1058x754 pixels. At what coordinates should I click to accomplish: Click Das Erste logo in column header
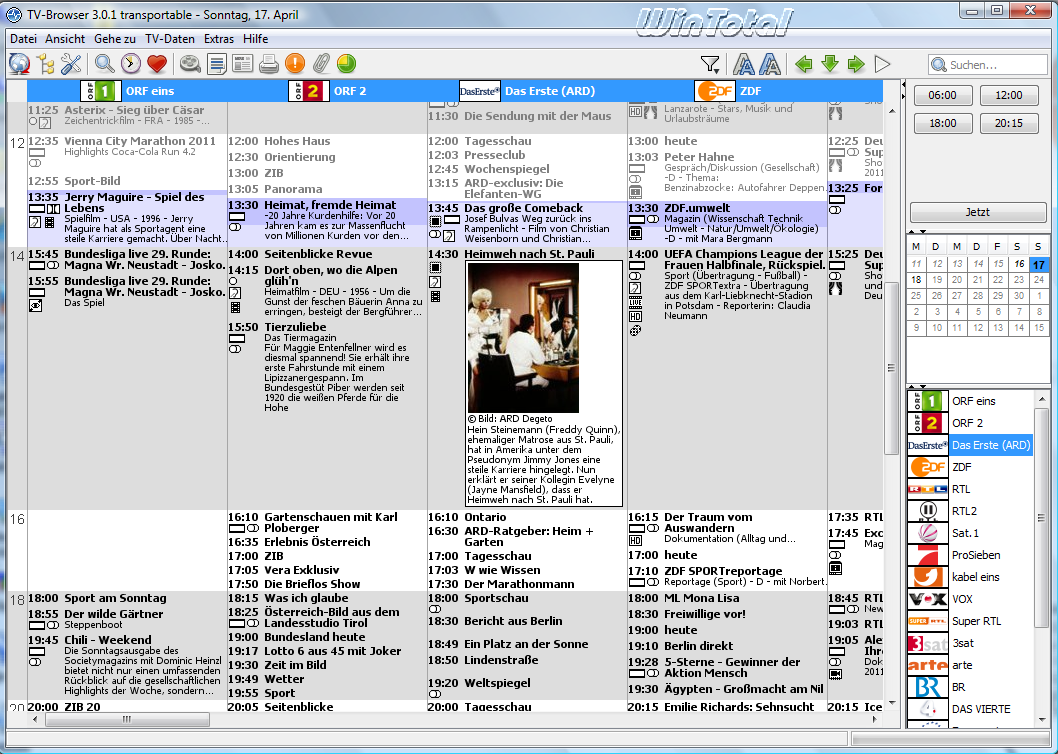(480, 91)
